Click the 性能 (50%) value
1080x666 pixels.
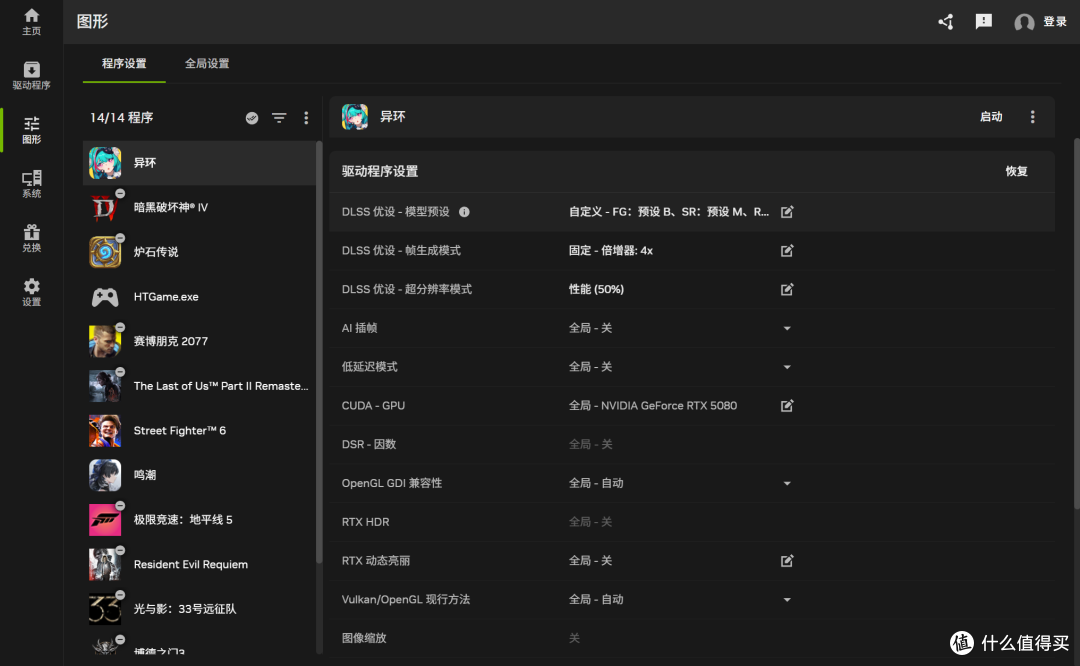[596, 289]
